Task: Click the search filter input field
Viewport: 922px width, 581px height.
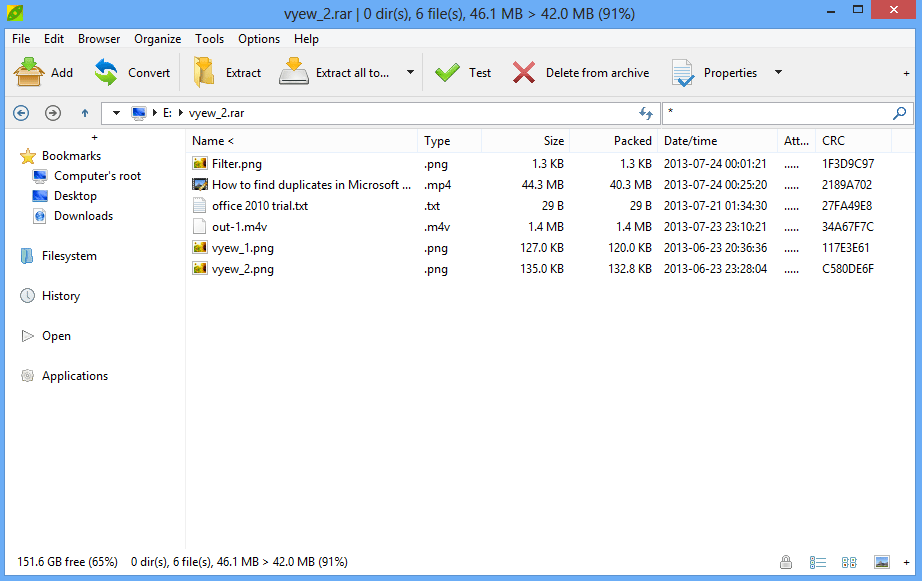Action: click(778, 113)
